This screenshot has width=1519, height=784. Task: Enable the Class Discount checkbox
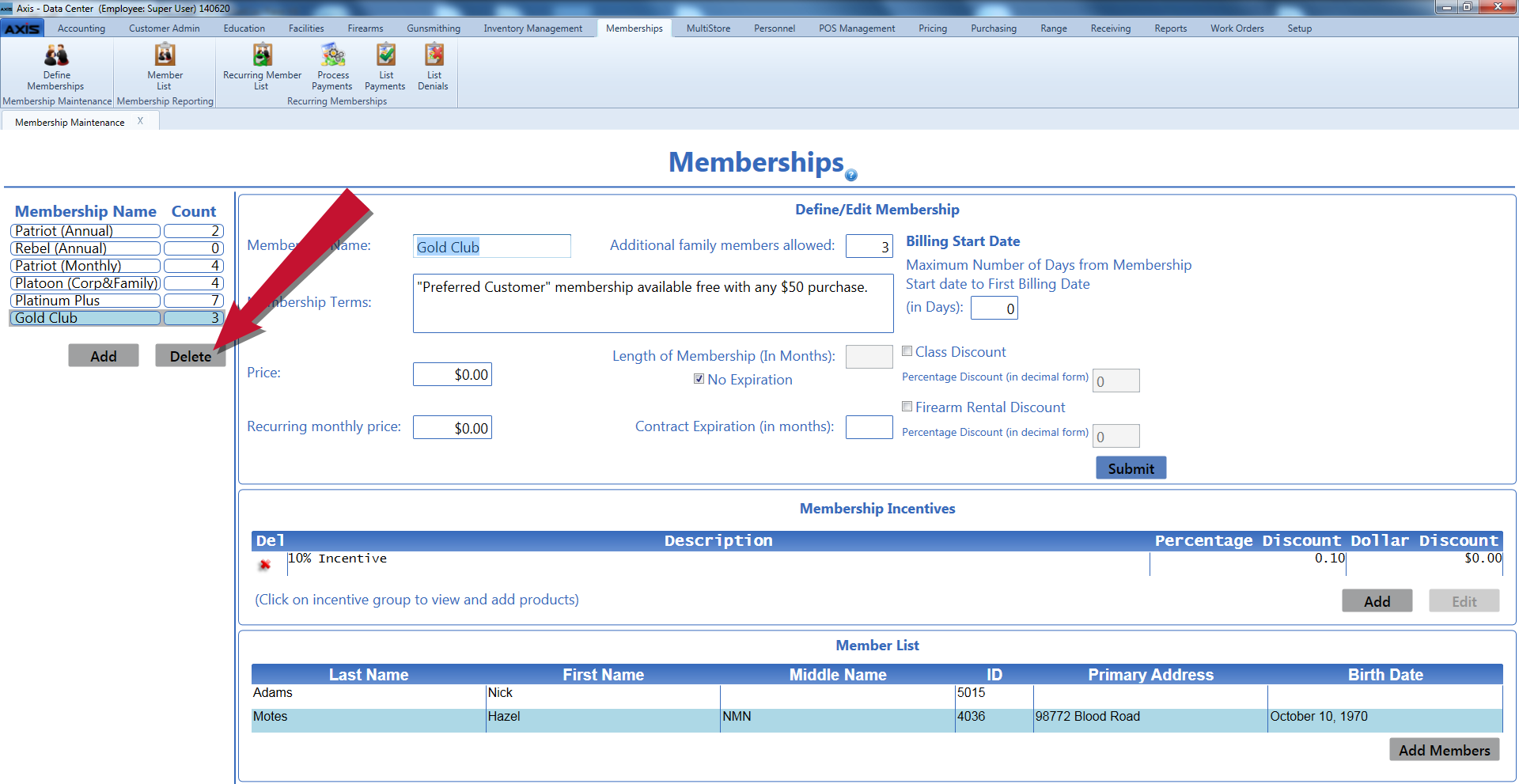(907, 351)
